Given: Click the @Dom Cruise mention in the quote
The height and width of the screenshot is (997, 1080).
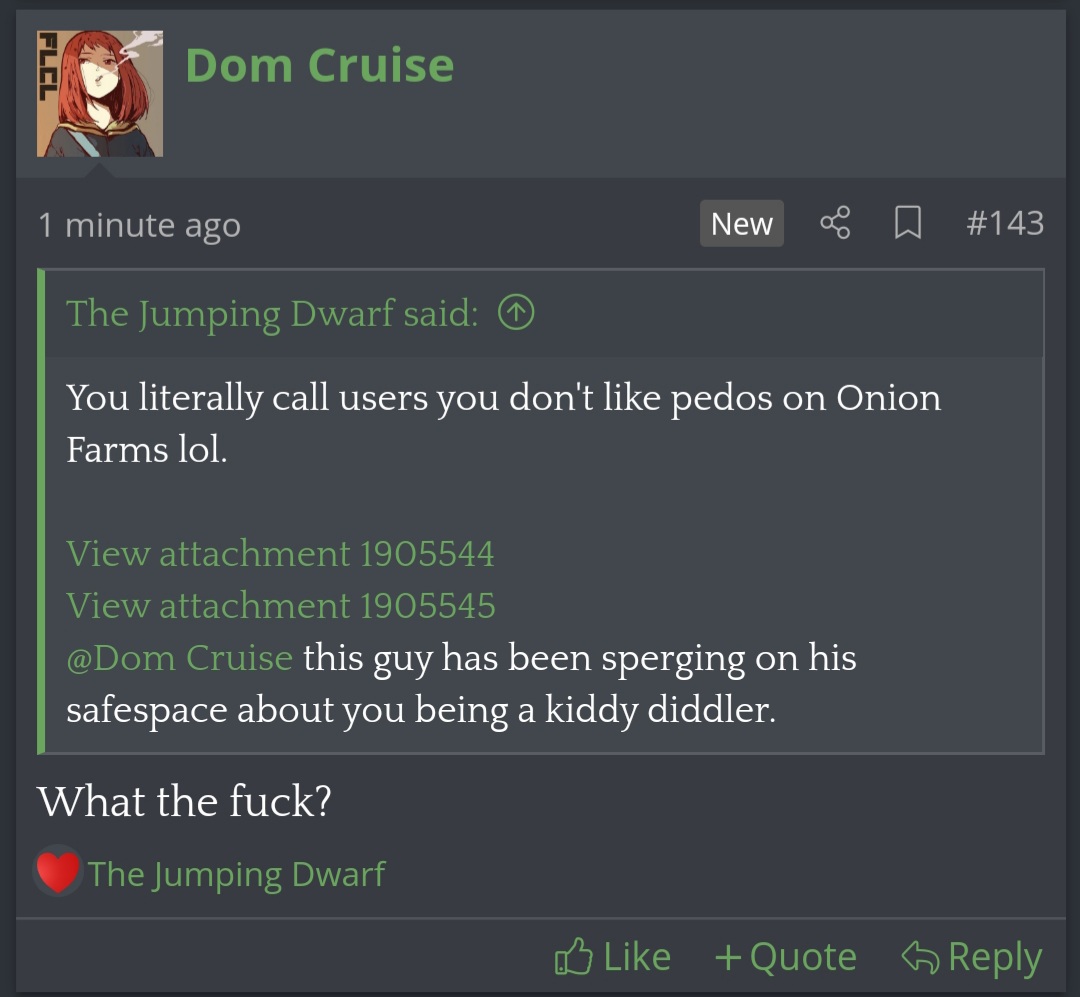Looking at the screenshot, I should tap(179, 658).
